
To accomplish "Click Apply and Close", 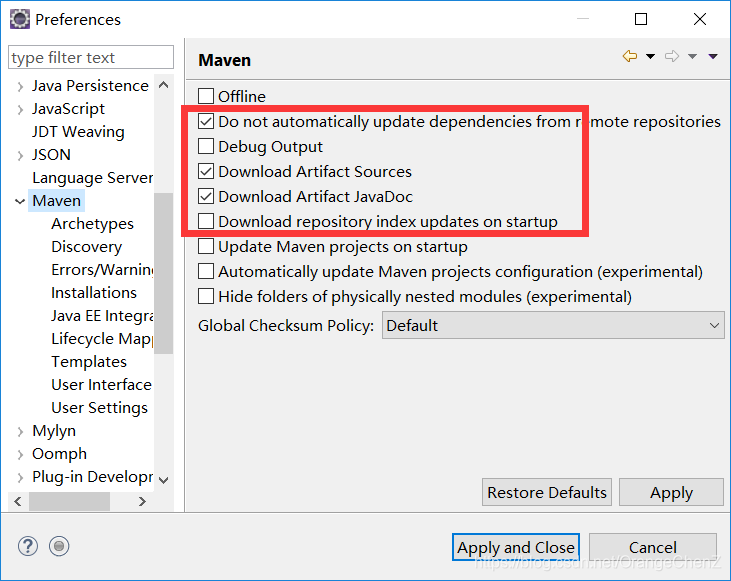I will click(x=516, y=547).
